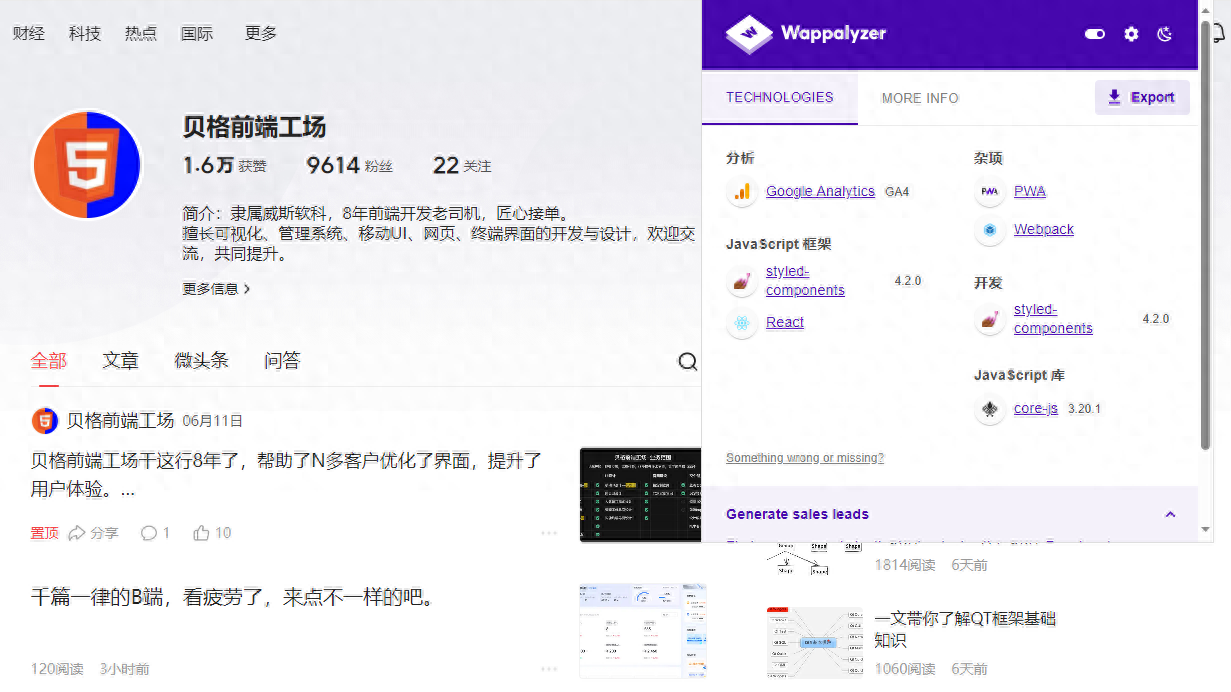Select the 微头条 tab

pos(202,361)
